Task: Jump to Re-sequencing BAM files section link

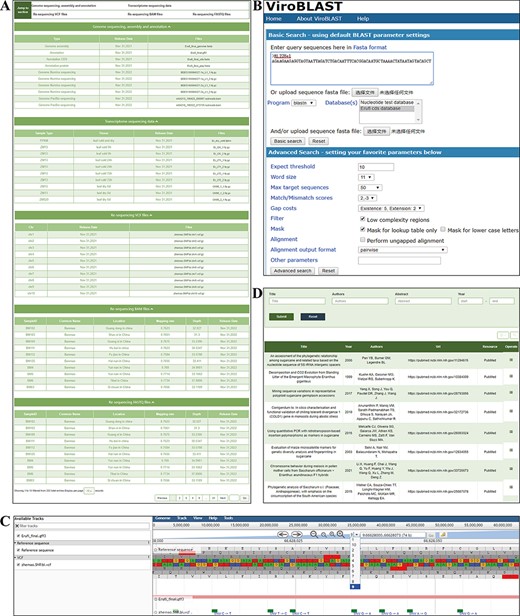Action: [145, 14]
